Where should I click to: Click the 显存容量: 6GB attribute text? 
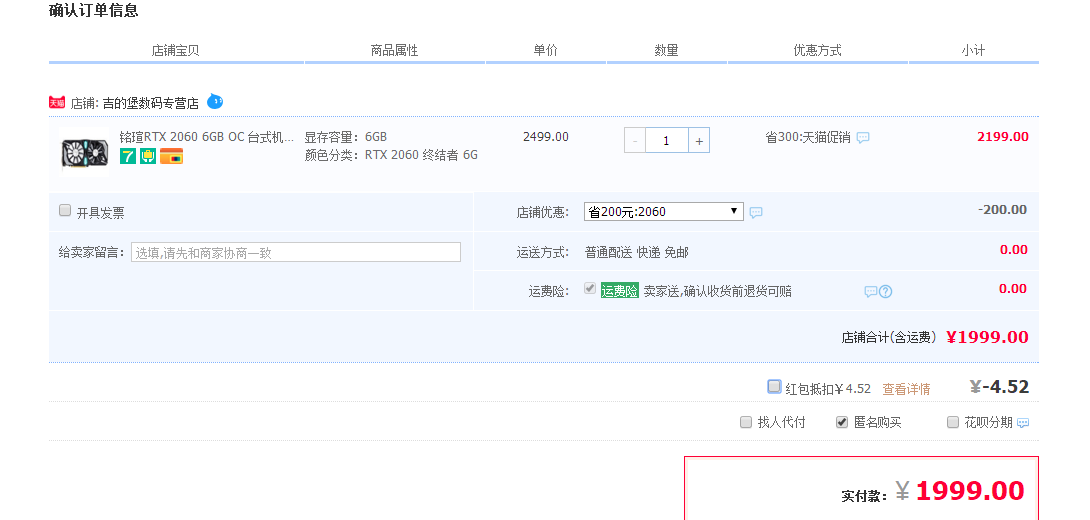345,137
